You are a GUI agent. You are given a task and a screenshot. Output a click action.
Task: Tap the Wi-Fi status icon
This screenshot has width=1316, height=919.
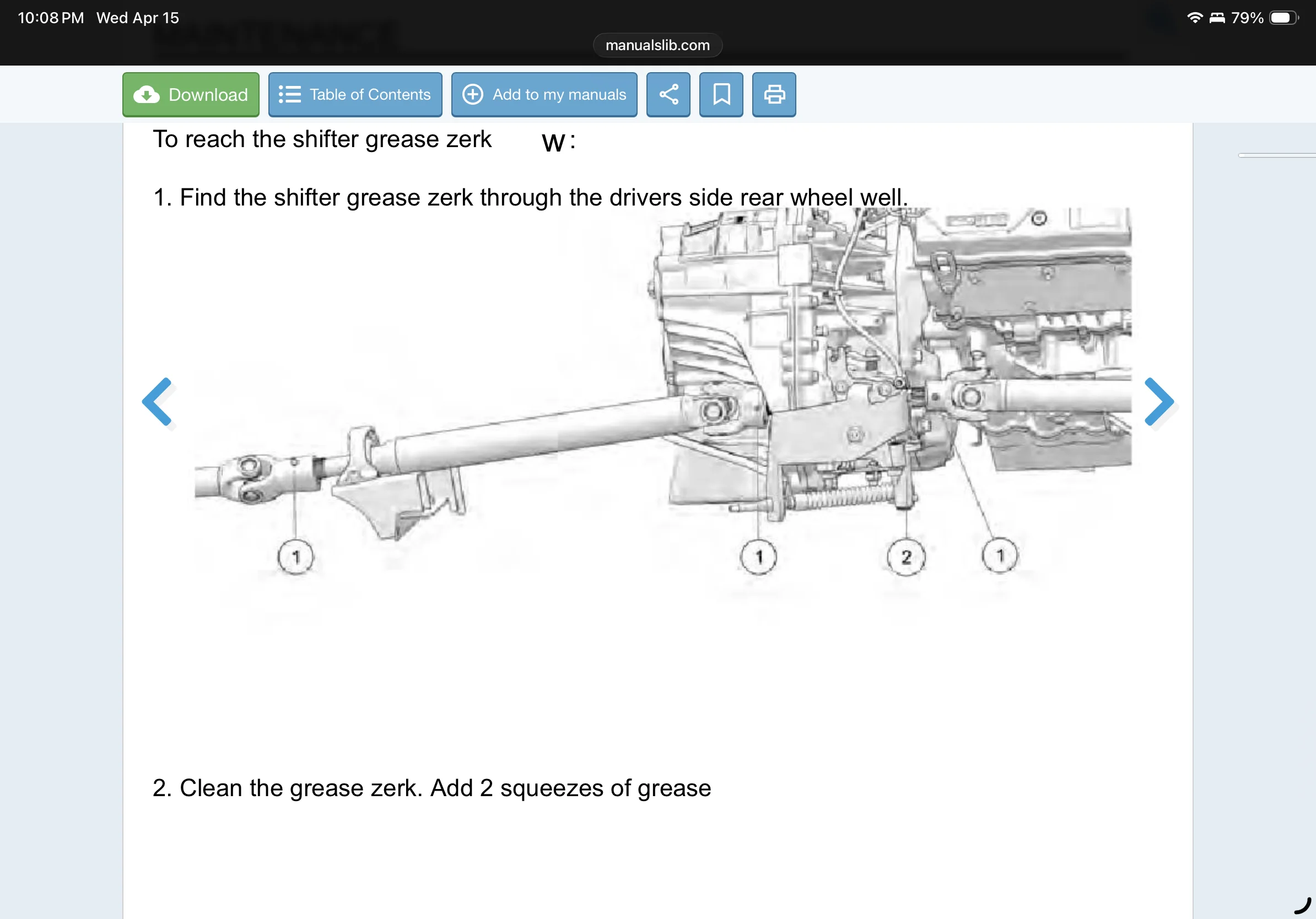click(1195, 18)
